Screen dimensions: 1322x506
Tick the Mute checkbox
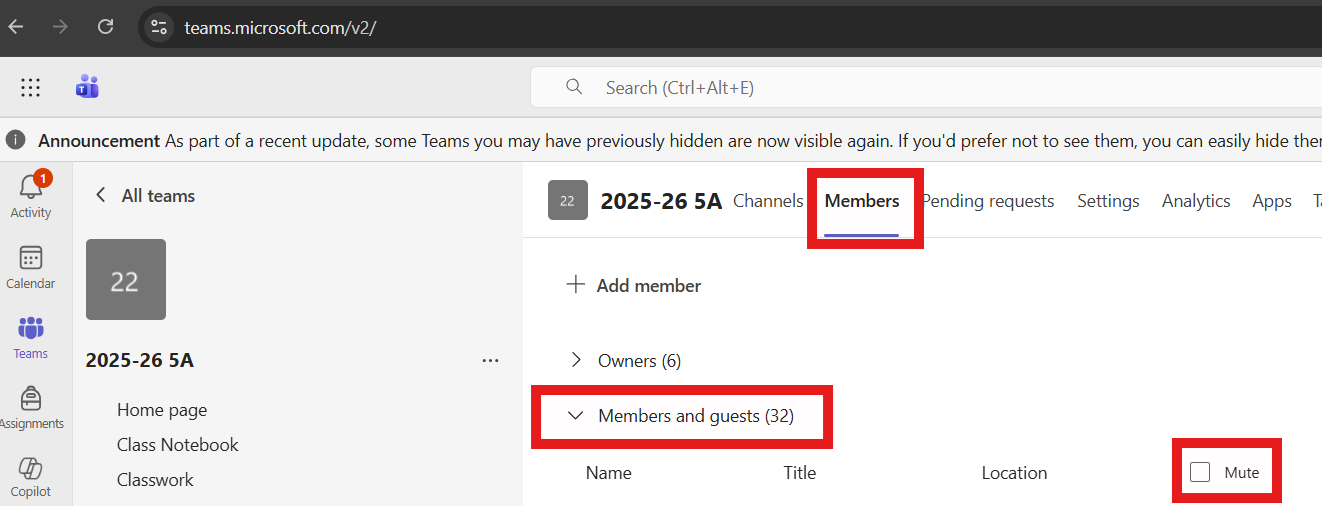[1200, 473]
